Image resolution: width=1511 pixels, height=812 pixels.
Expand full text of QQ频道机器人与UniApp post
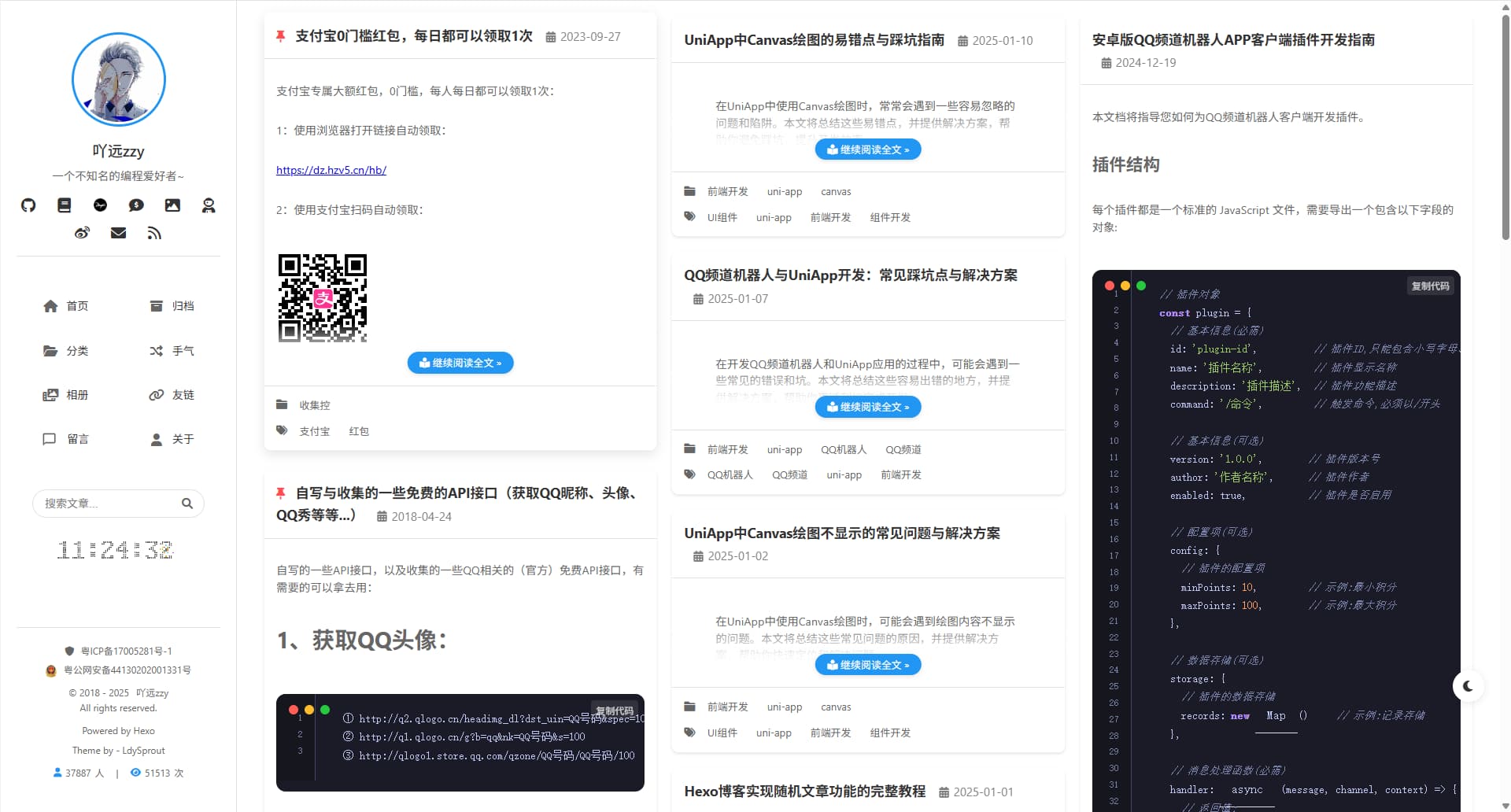[867, 407]
